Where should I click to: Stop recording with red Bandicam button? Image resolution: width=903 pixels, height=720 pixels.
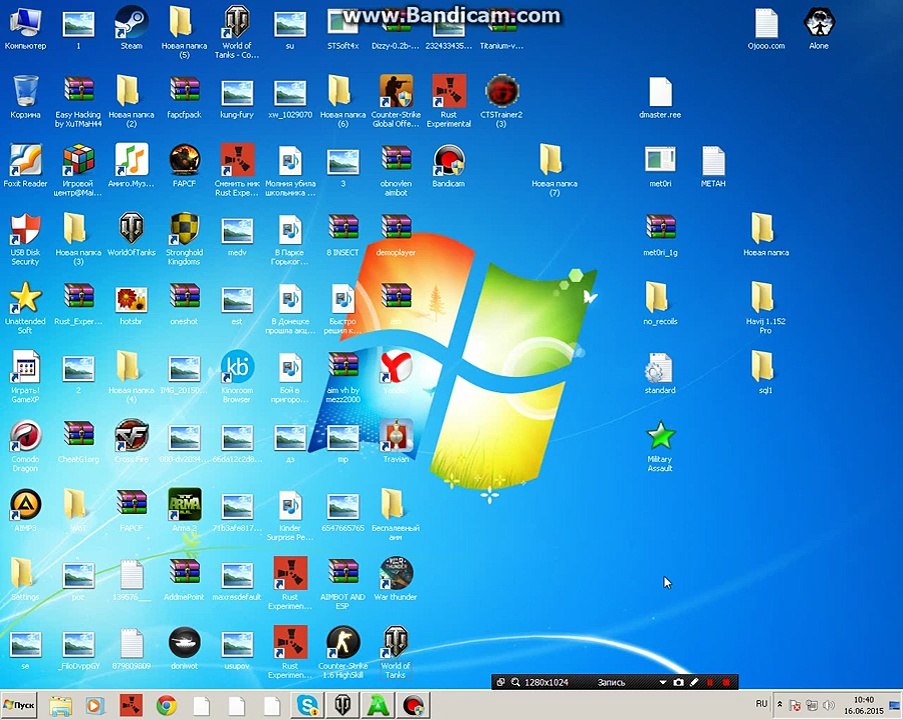pyautogui.click(x=726, y=683)
